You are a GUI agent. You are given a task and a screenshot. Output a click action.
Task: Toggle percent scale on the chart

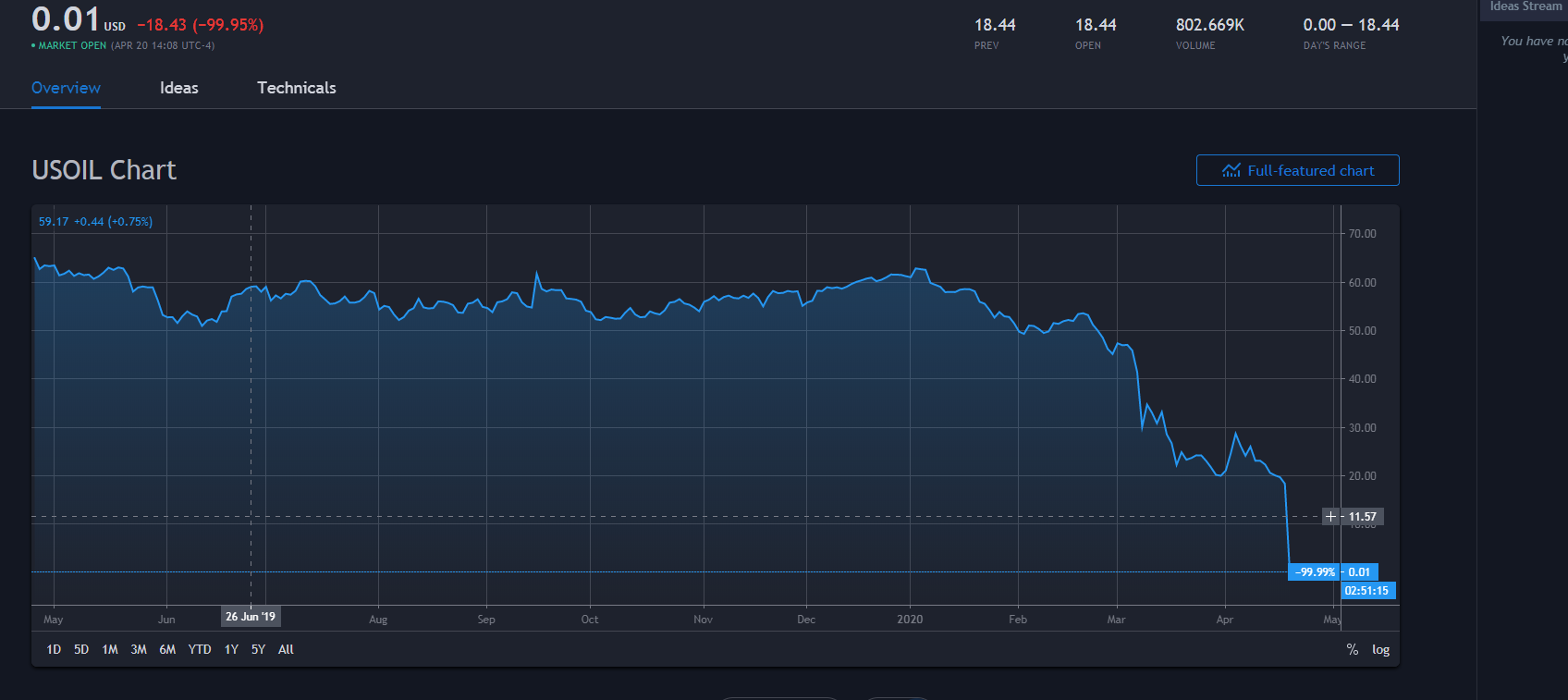tap(1352, 650)
